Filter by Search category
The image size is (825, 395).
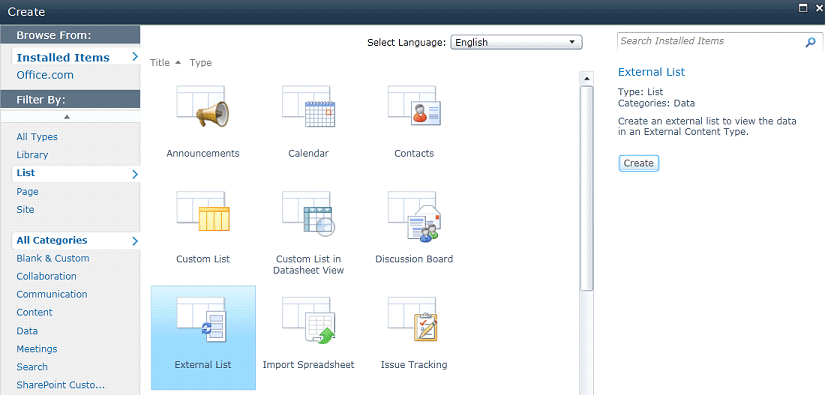32,367
